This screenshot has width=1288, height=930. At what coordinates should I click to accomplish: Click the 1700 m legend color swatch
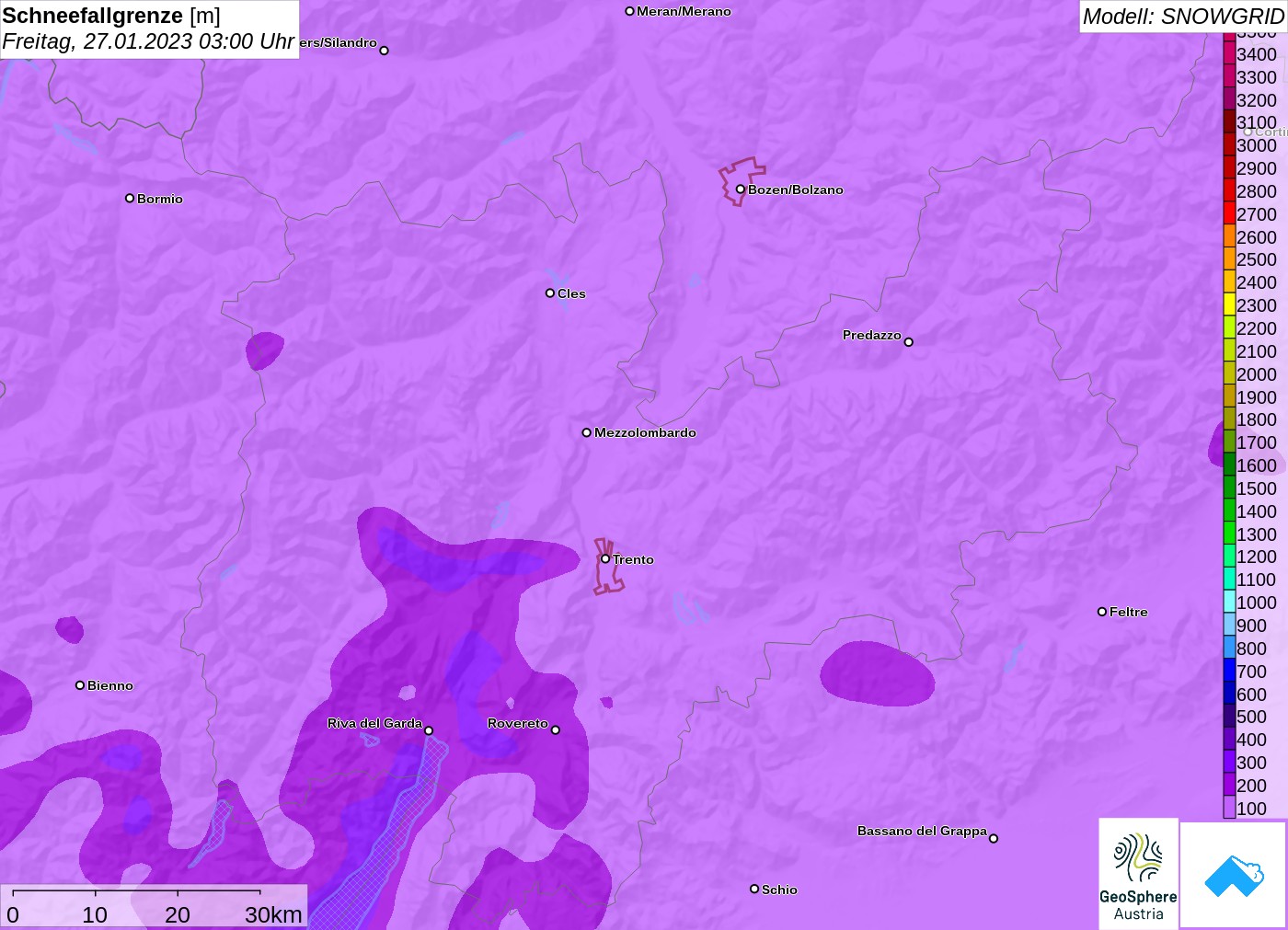coord(1229,442)
